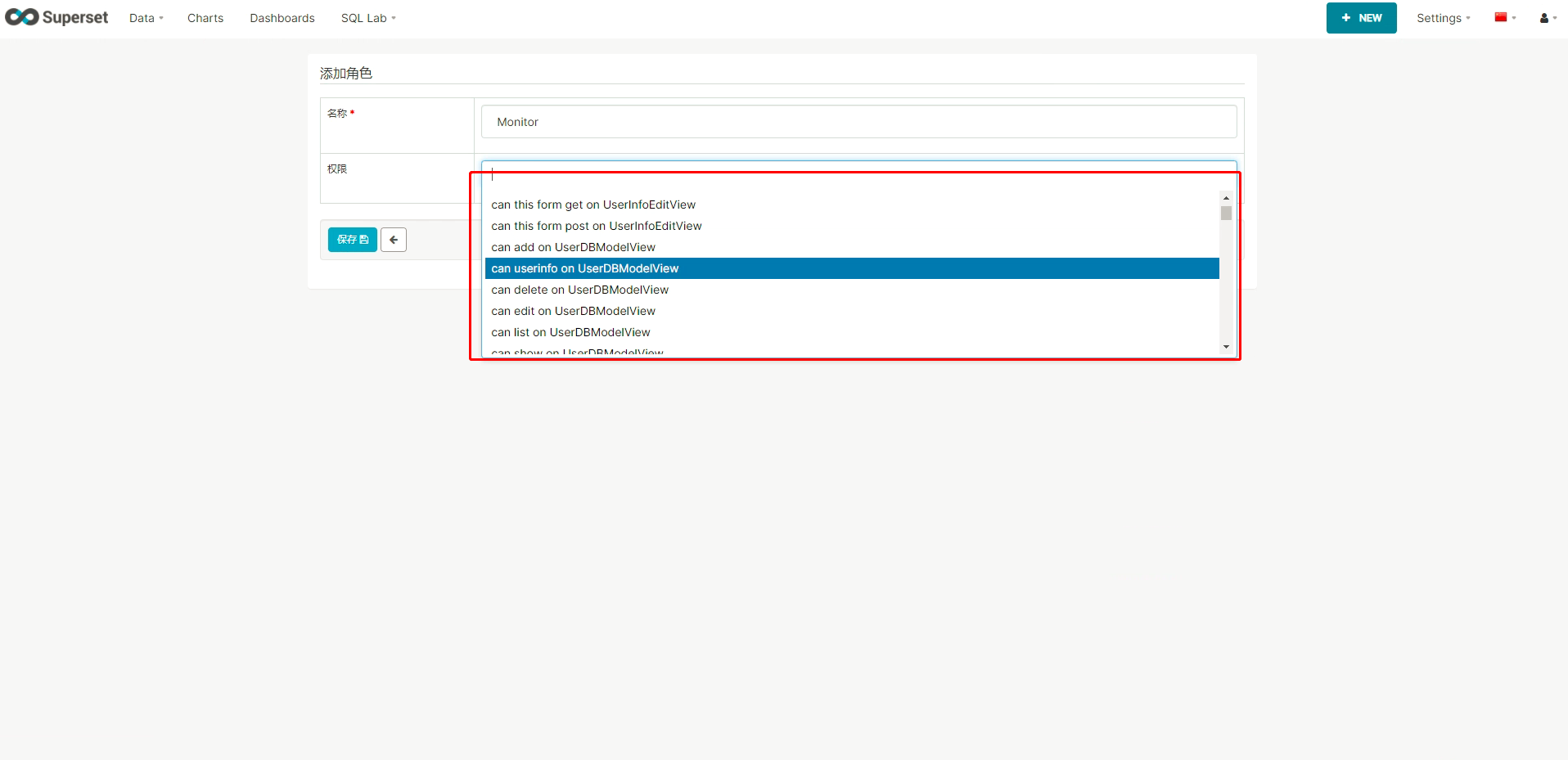1568x760 pixels.
Task: Select 'can this form get on UserInfoEditView'
Action: point(852,205)
